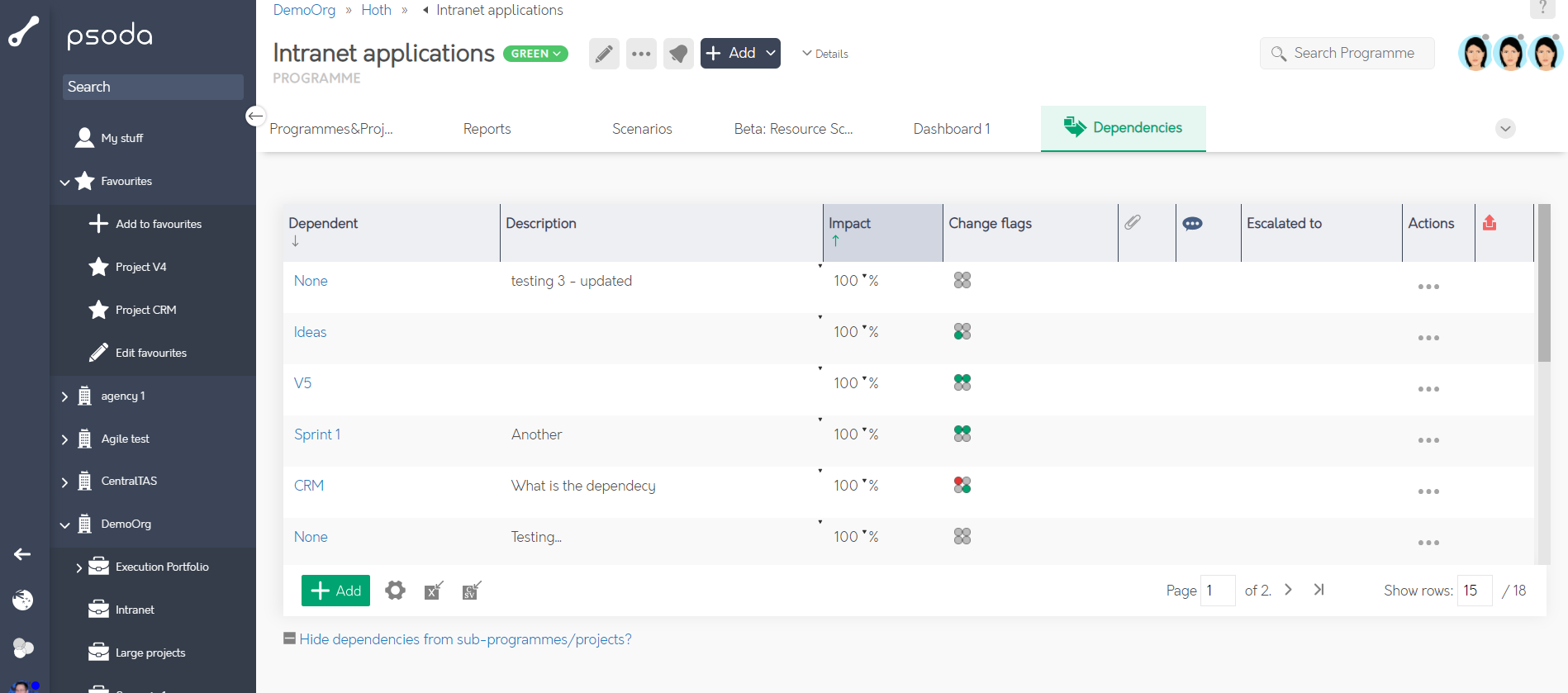Click the CRM row change flags indicator

(x=962, y=486)
